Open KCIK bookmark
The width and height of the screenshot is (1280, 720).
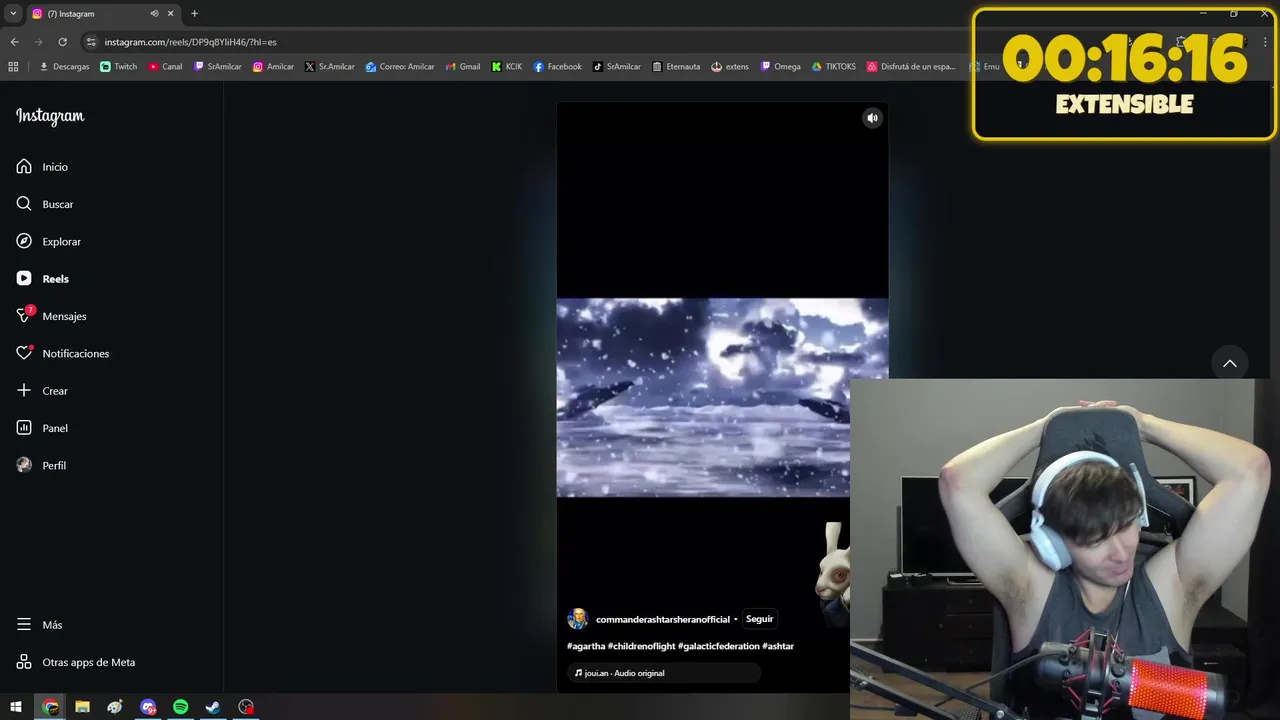point(507,67)
